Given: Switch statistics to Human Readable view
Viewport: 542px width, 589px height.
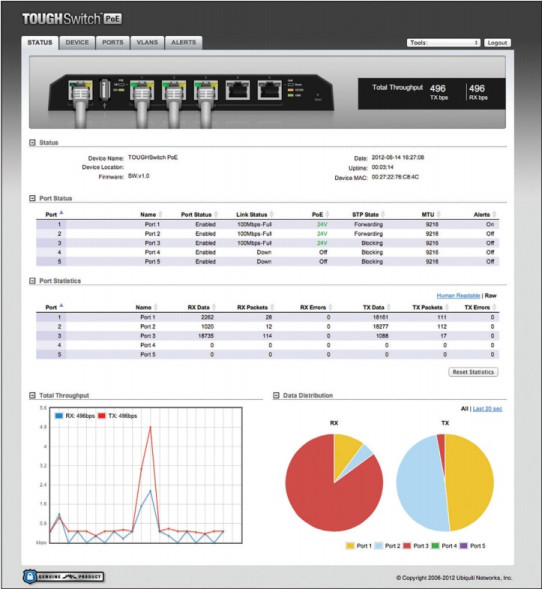Looking at the screenshot, I should 458,296.
